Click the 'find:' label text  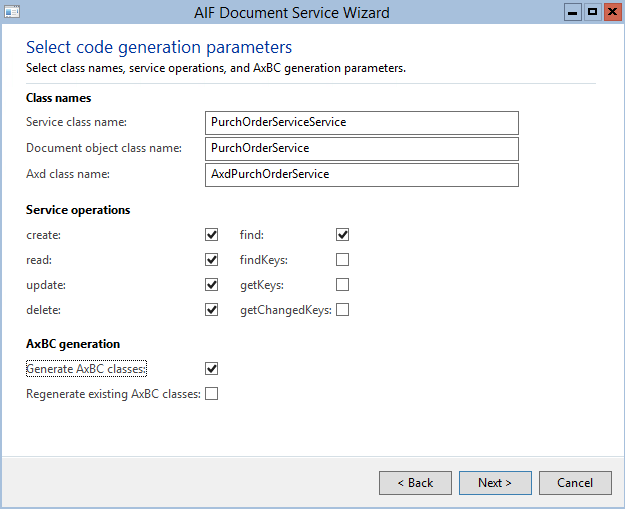pos(252,235)
